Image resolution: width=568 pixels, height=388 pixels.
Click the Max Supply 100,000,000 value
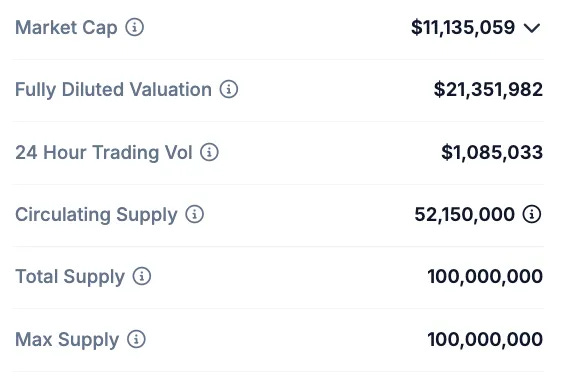pyautogui.click(x=485, y=340)
